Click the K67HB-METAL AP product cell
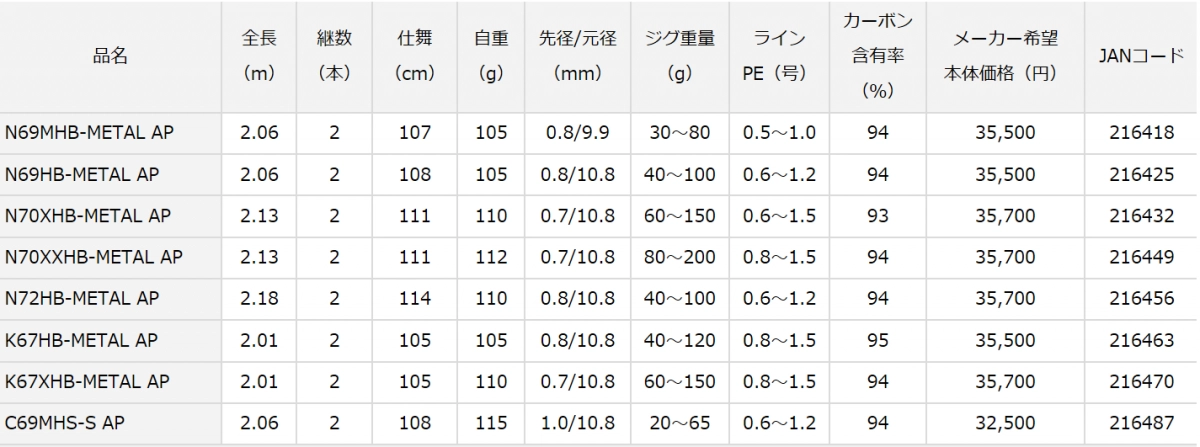 coord(82,341)
